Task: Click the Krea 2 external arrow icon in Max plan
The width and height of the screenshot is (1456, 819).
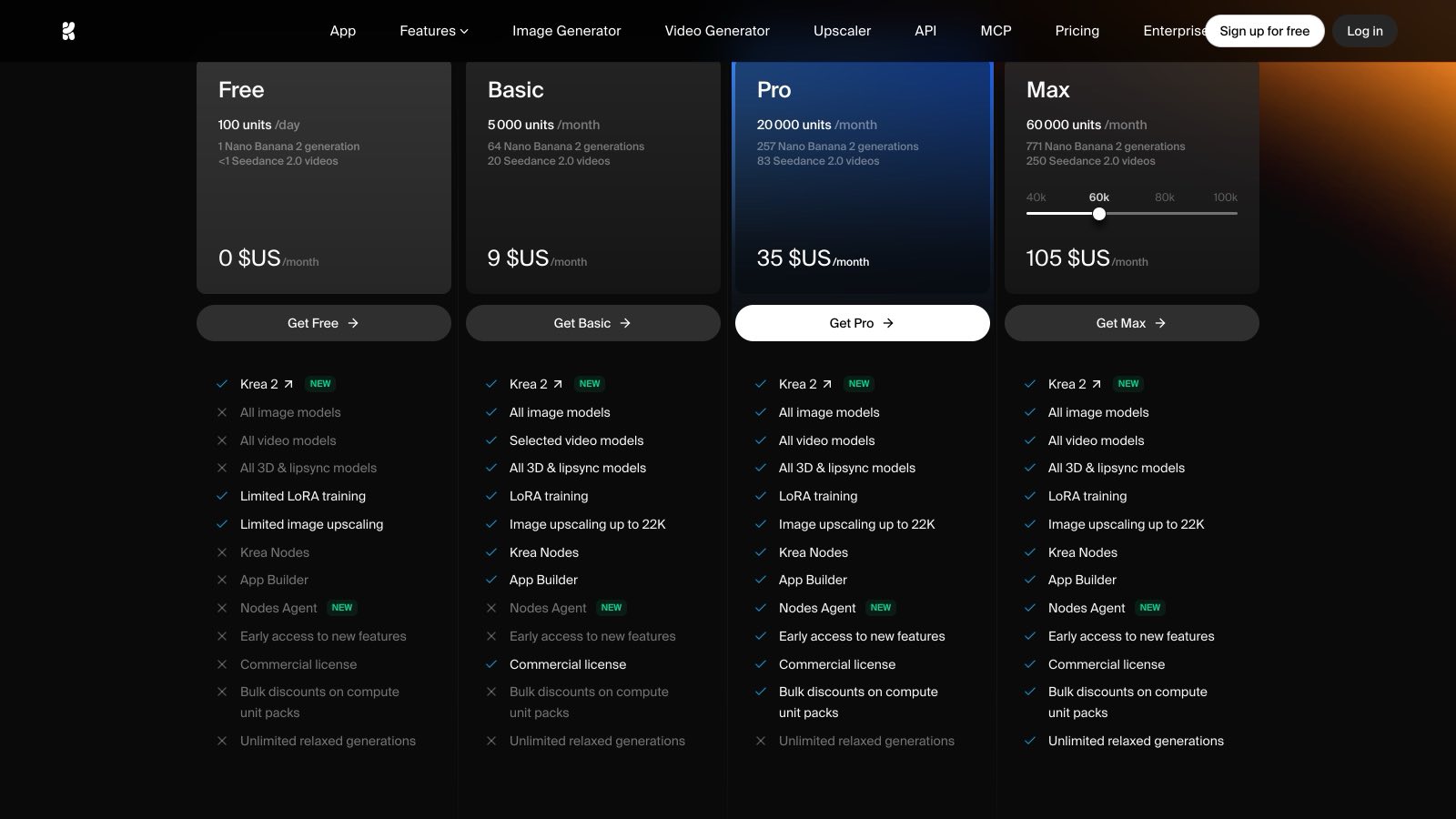Action: coord(1097,384)
